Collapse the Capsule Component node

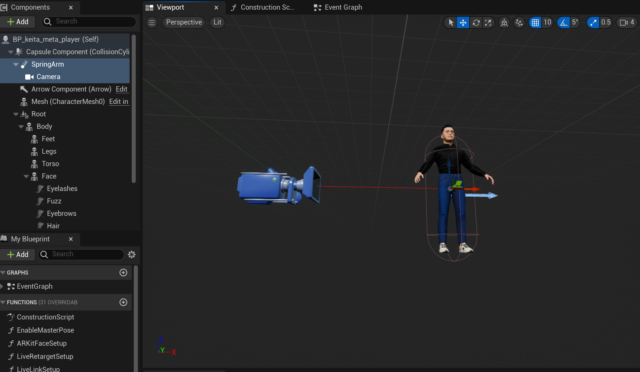(11, 52)
